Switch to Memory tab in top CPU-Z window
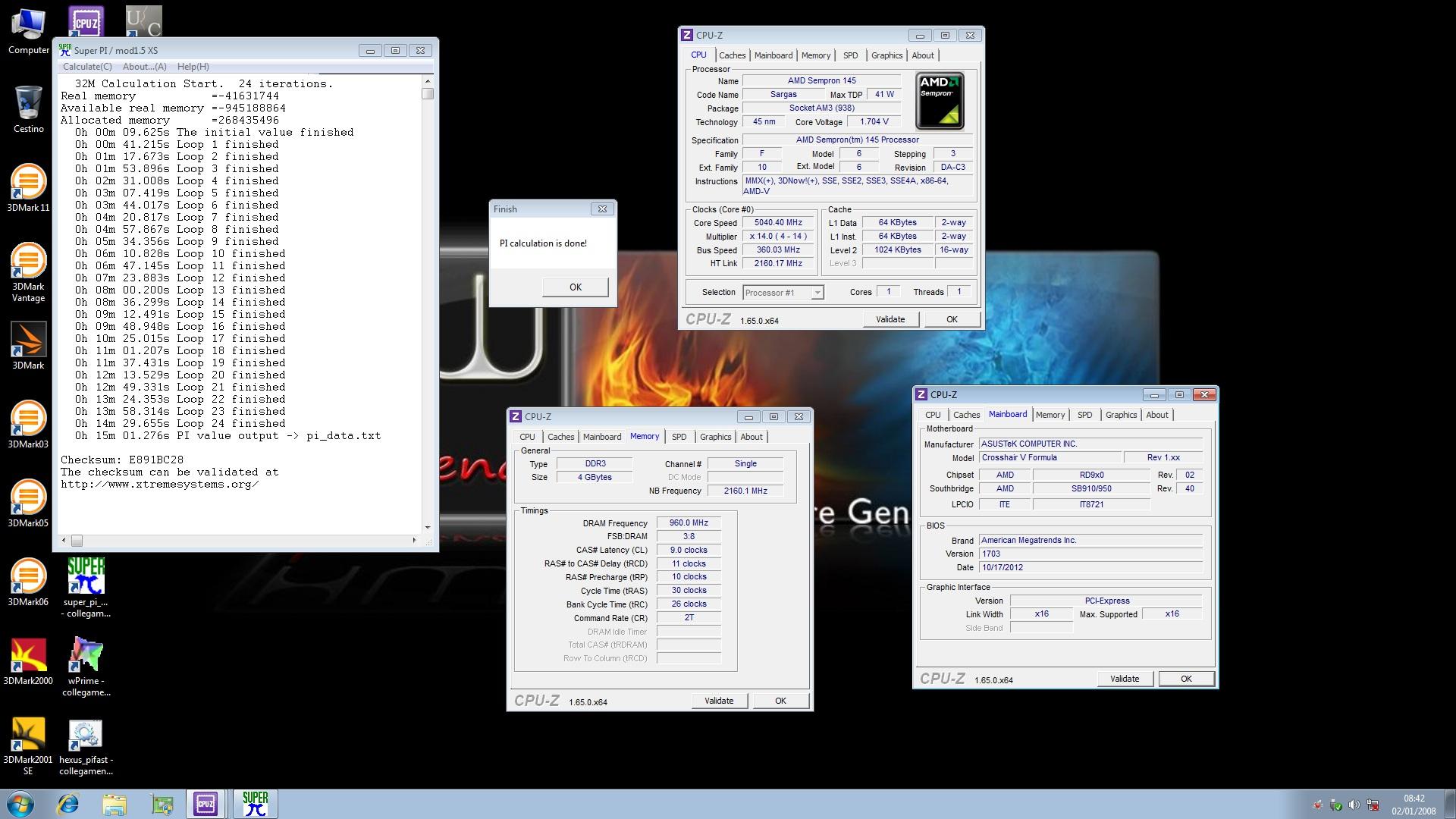Screen dimensions: 1456x819 click(x=816, y=55)
